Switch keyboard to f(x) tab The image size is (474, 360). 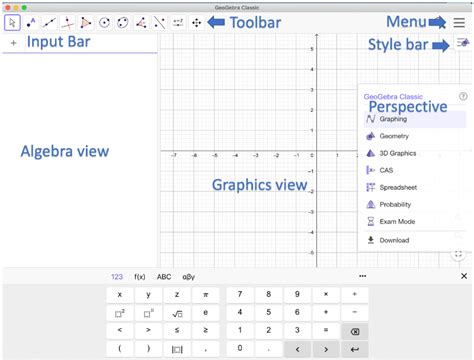(x=140, y=277)
